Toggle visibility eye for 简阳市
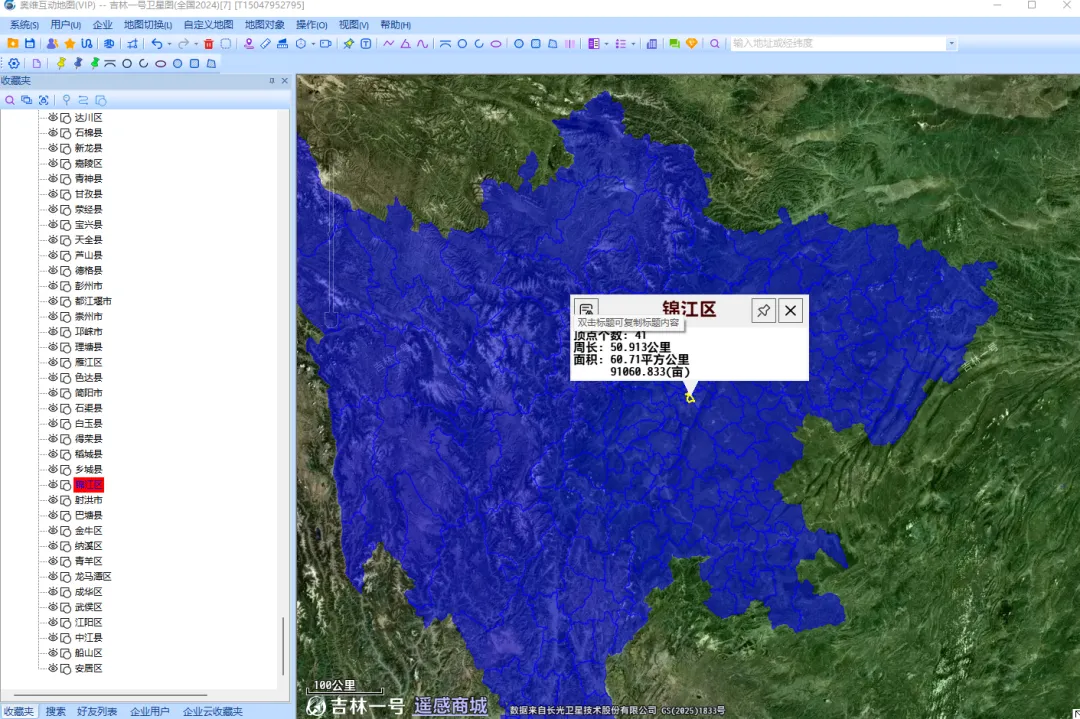 click(52, 393)
